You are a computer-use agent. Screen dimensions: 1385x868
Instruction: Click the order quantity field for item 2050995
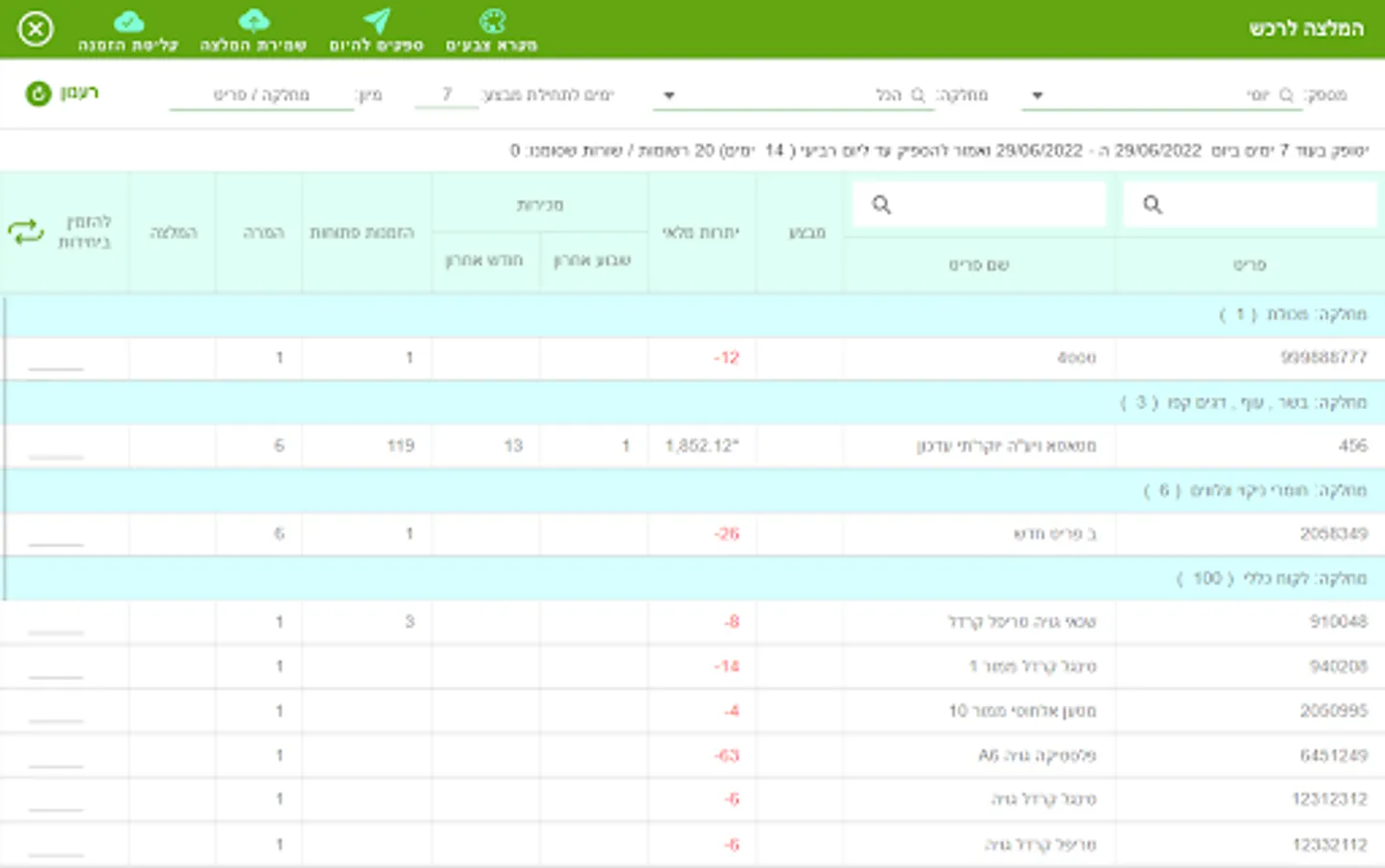pos(56,711)
